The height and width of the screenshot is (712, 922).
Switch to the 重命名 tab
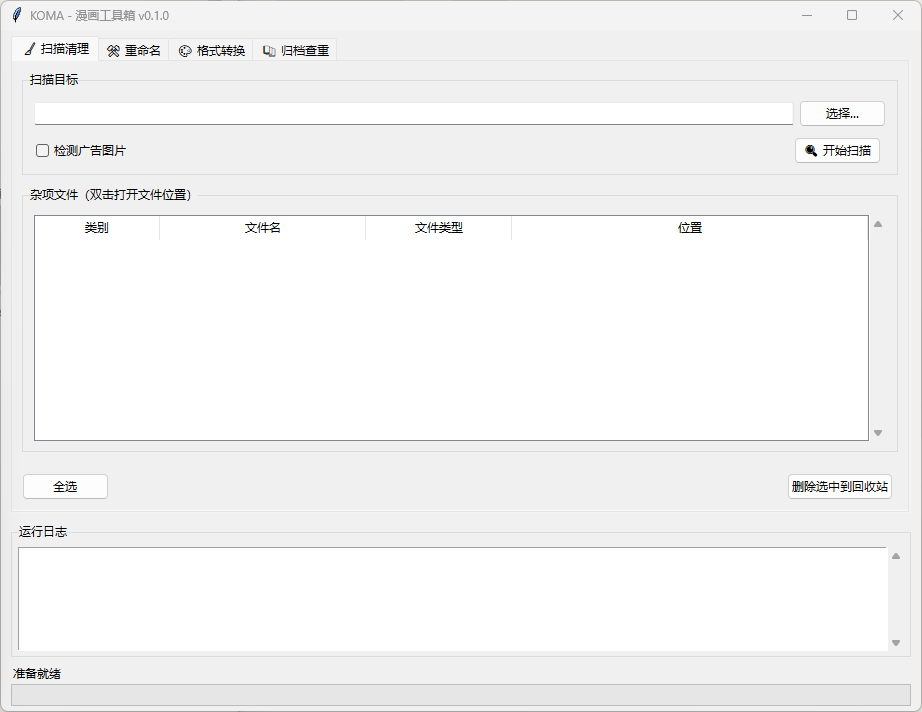[x=134, y=50]
